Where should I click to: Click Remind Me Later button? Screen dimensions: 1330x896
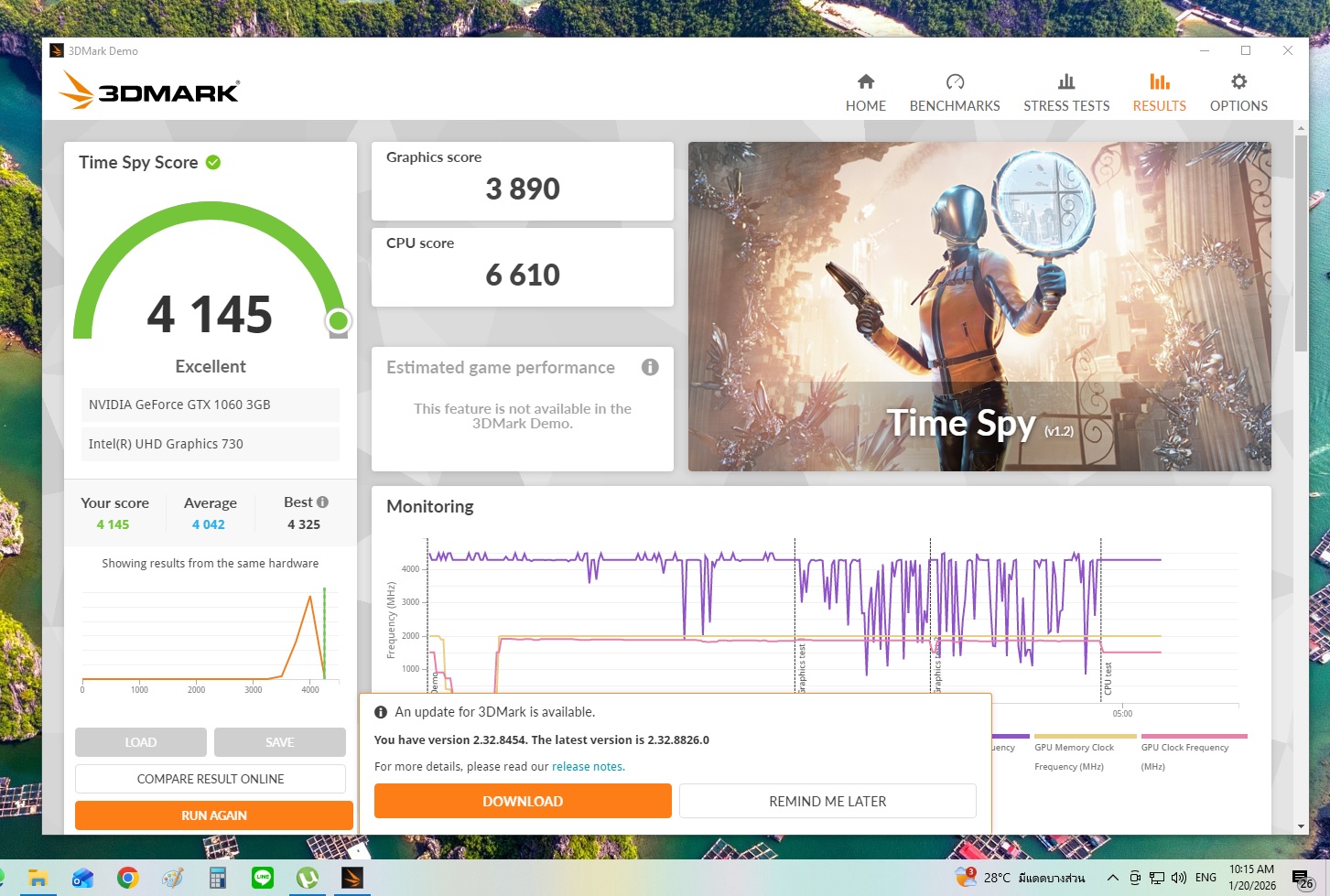[827, 801]
